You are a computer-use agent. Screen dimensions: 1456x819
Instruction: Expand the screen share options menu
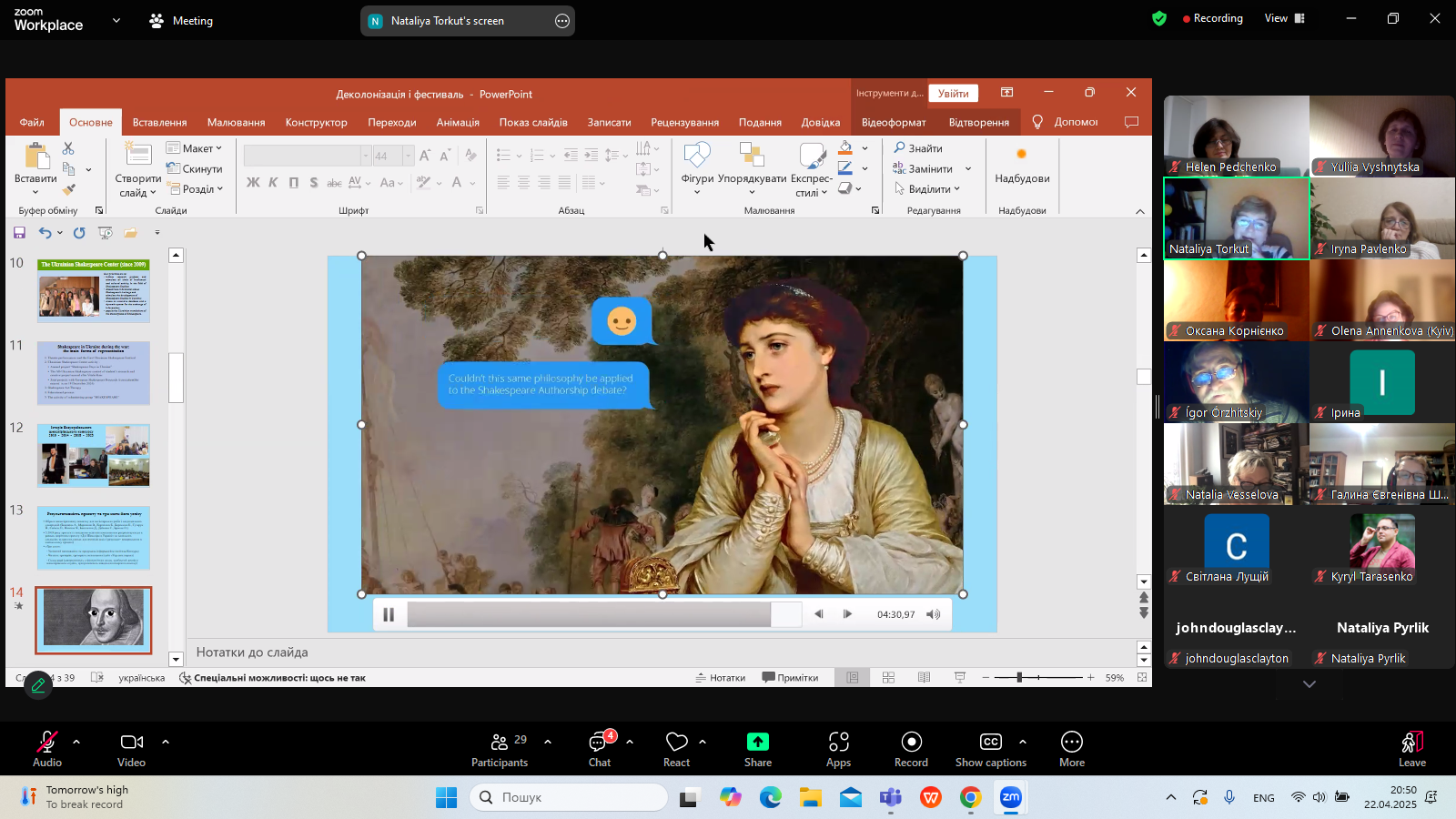(562, 21)
